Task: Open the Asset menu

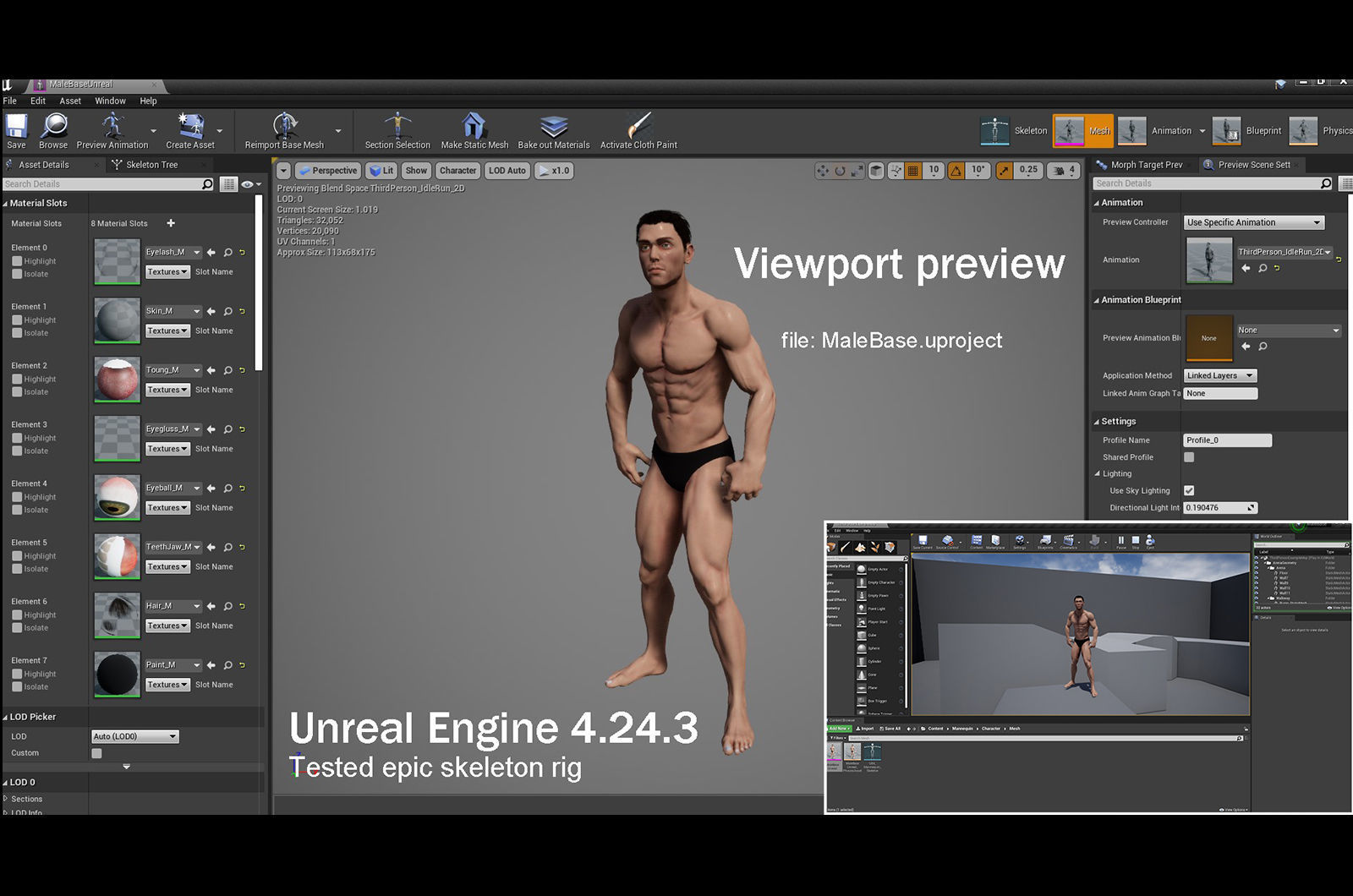Action: click(x=70, y=101)
